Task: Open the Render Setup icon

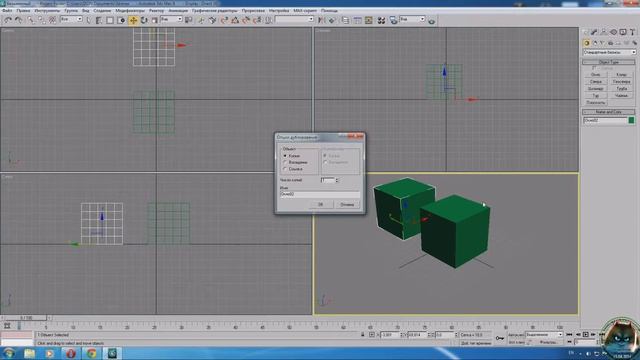Action: click(x=393, y=20)
